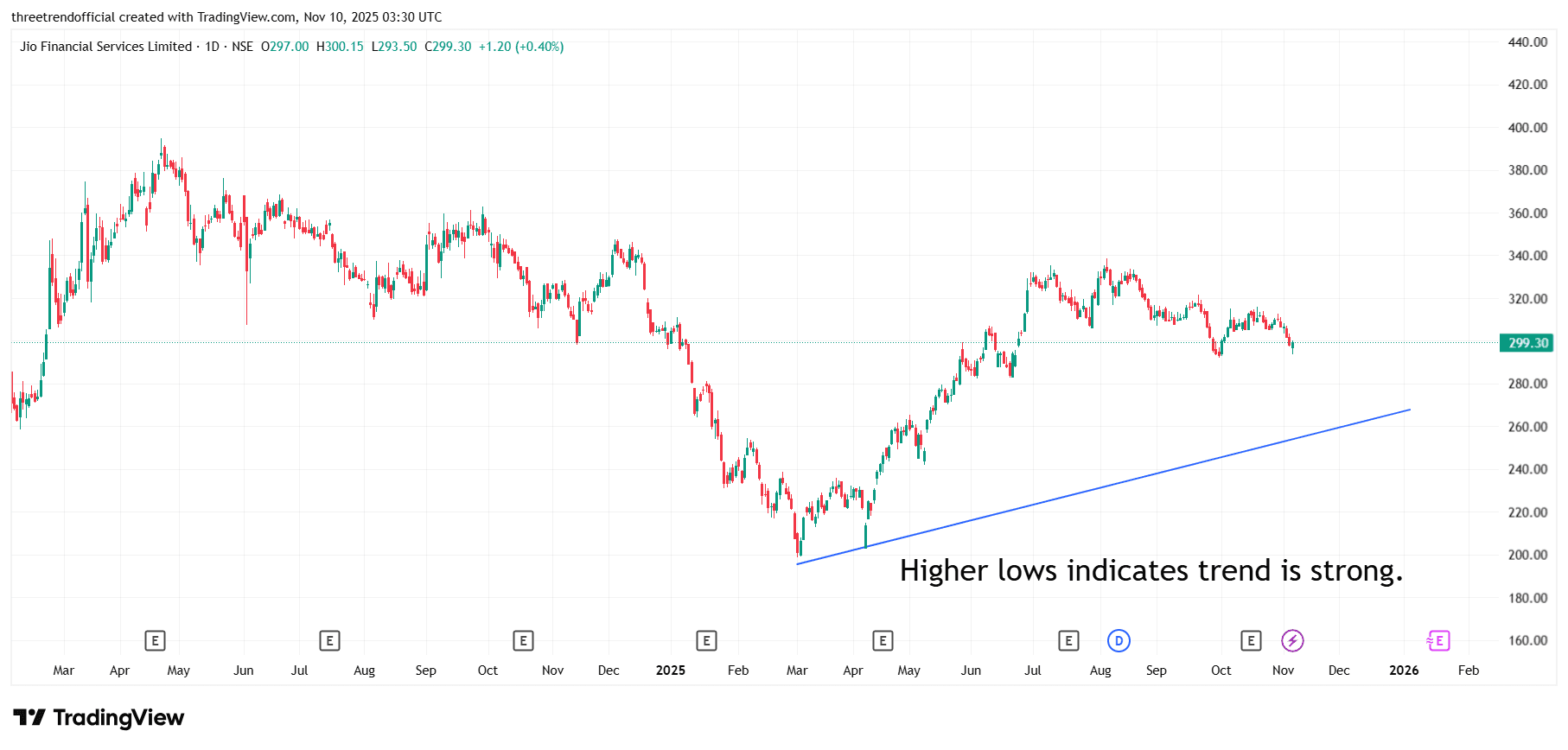Click the earnings marker between Oct and Nov 2024
1568x750 pixels.
[x=523, y=641]
